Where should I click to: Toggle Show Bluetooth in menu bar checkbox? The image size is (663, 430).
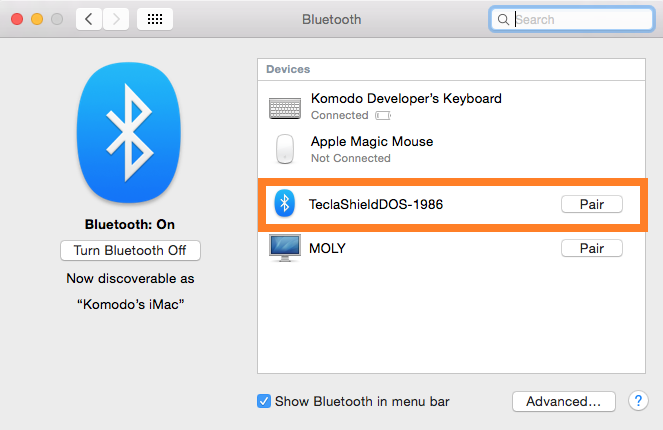pyautogui.click(x=264, y=401)
